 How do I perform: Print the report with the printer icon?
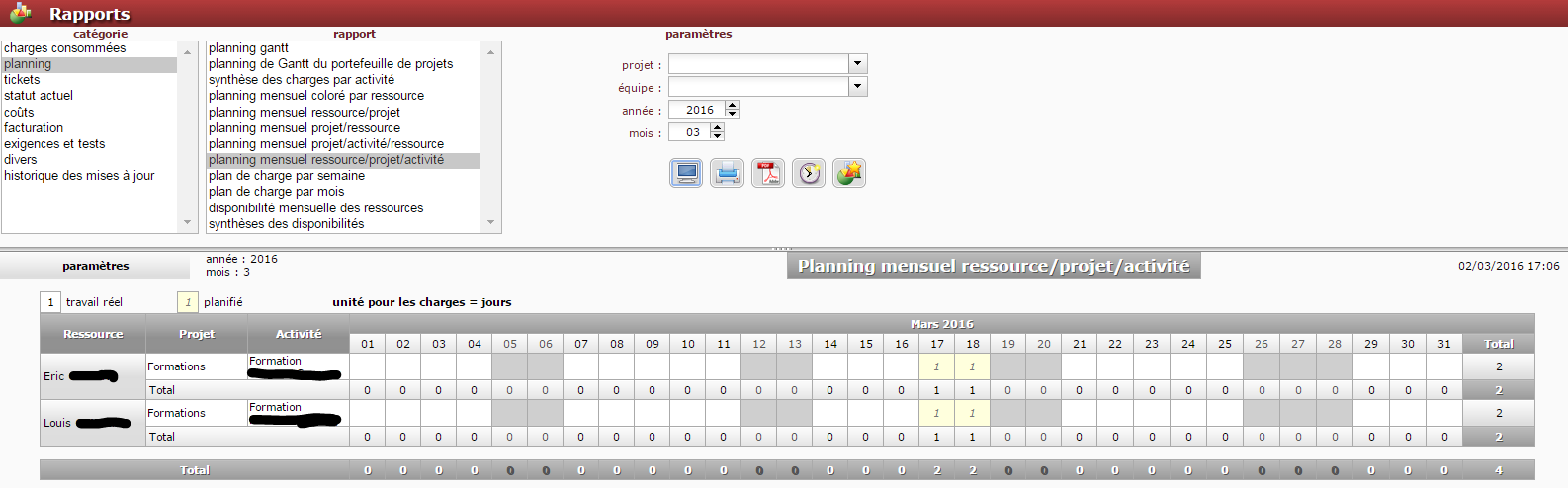click(727, 173)
